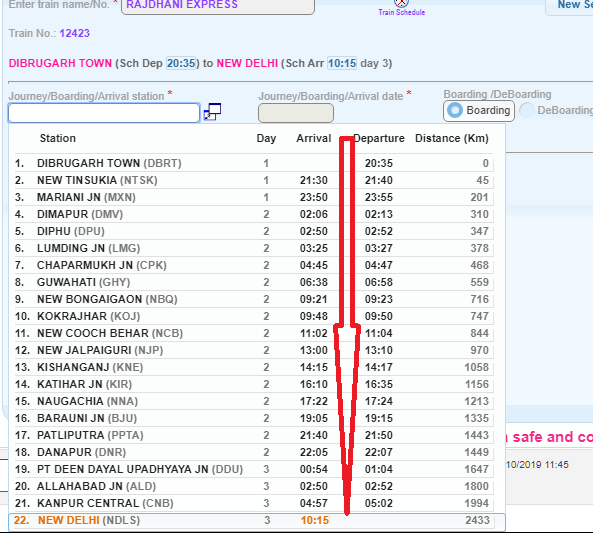Select NEW COOCH BEHAR (NCB) station
The image size is (593, 533).
click(x=254, y=333)
